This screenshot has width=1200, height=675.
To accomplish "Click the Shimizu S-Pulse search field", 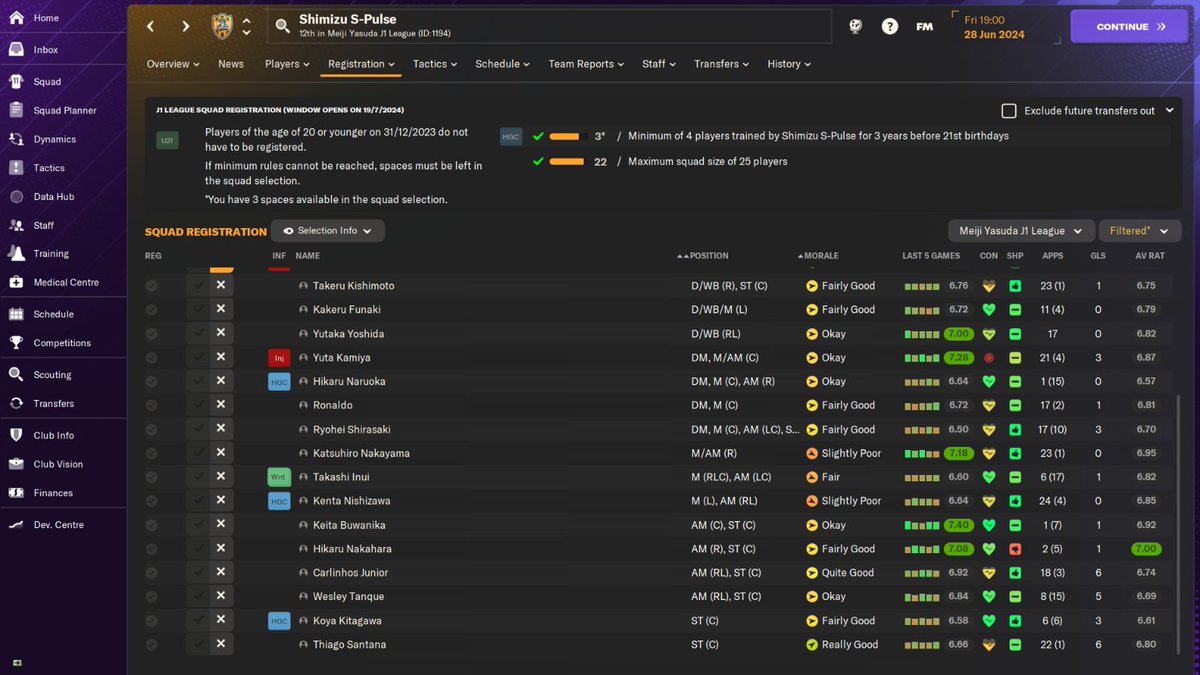I will click(549, 27).
